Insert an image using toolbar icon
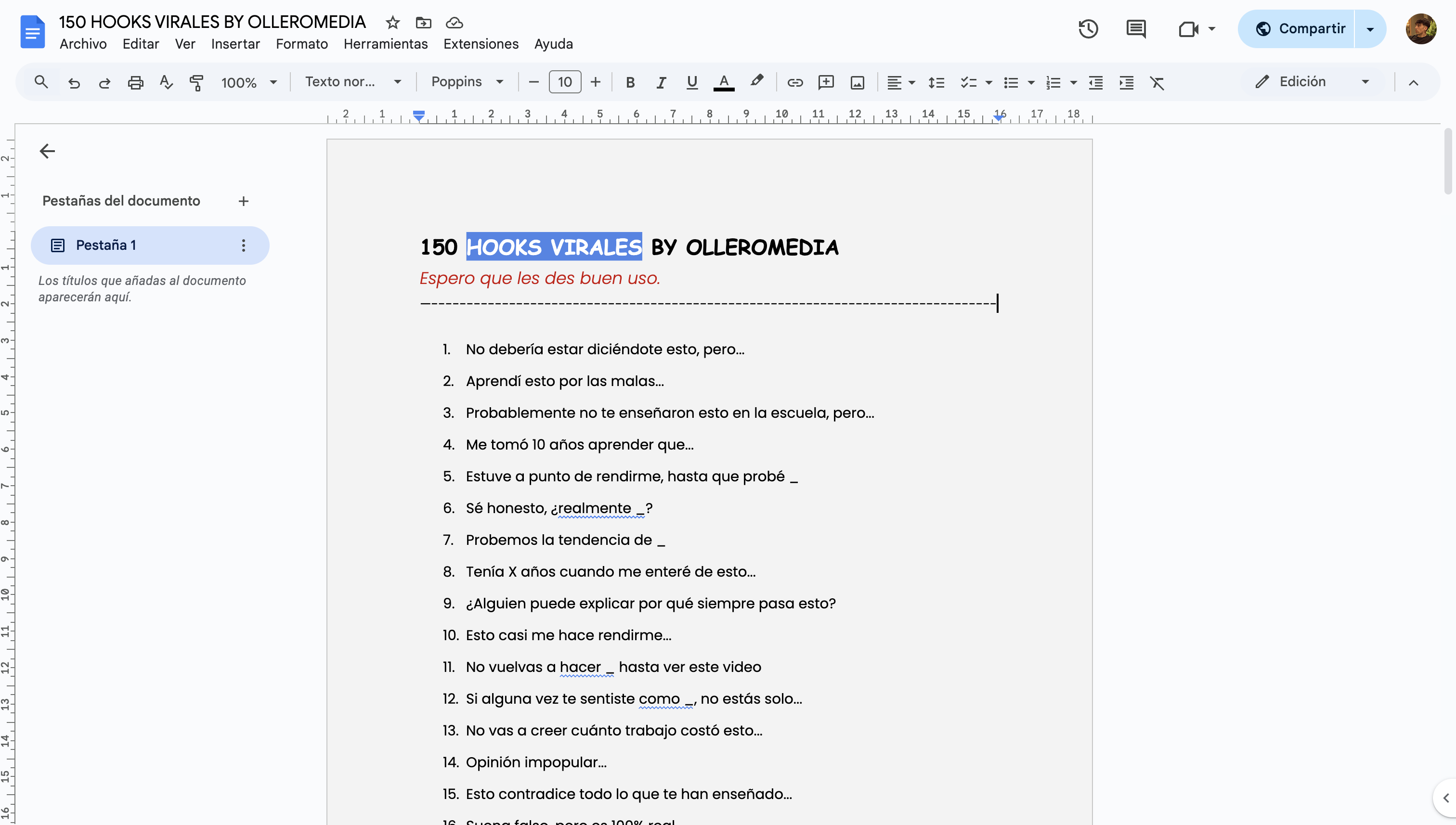The image size is (1456, 825). [857, 83]
